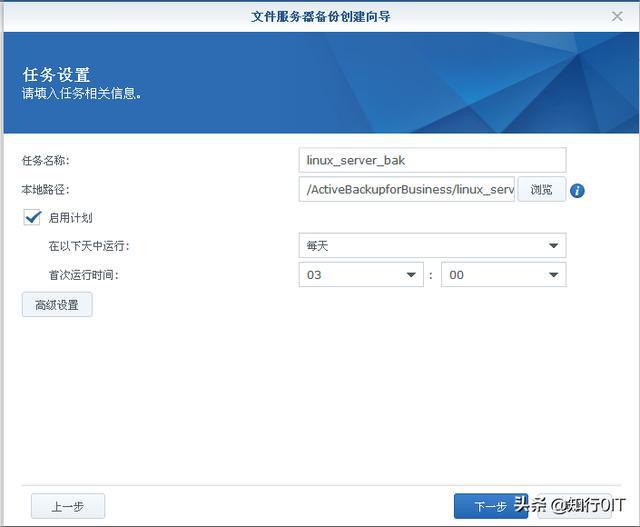Close the 文件服务器备份创建向导 wizard
This screenshot has height=527, width=640.
617,16
